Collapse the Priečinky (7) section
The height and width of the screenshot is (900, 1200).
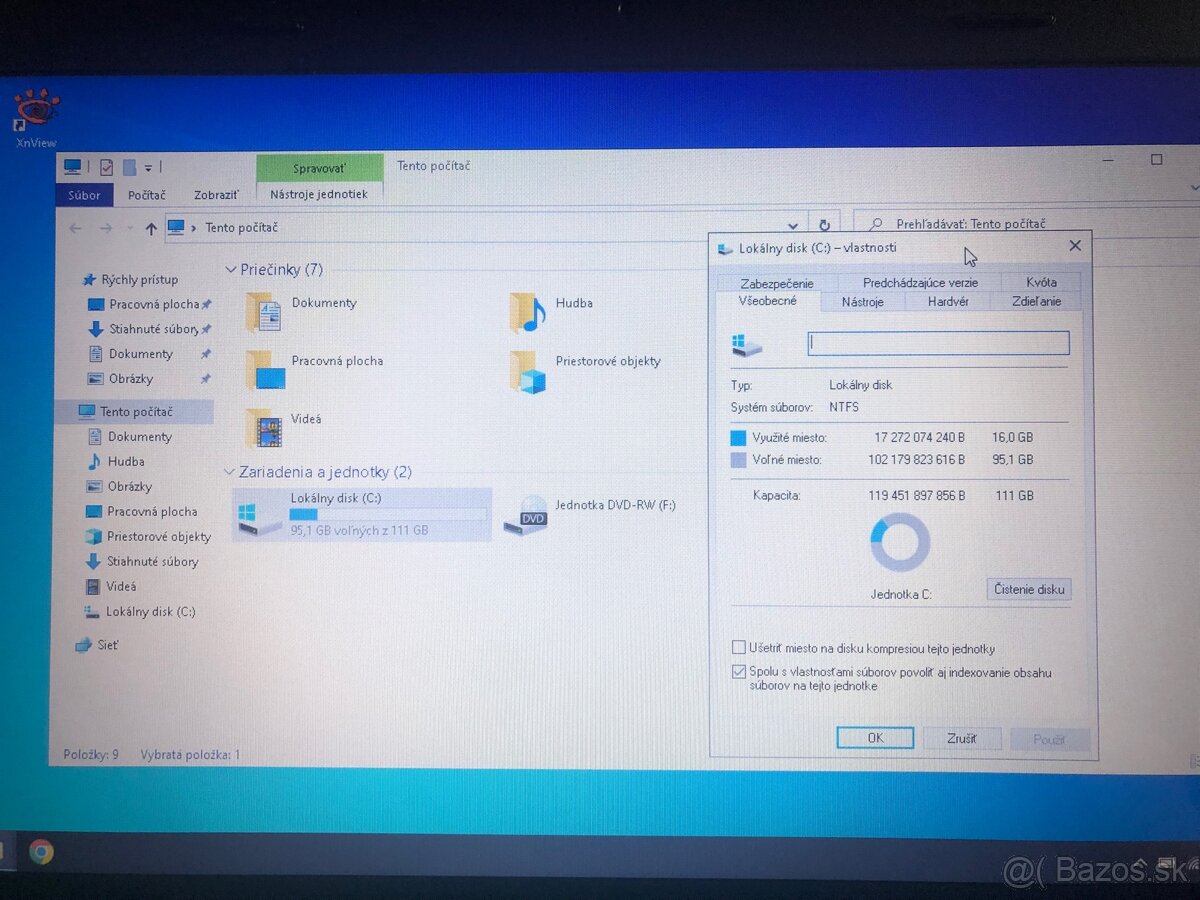pos(230,269)
